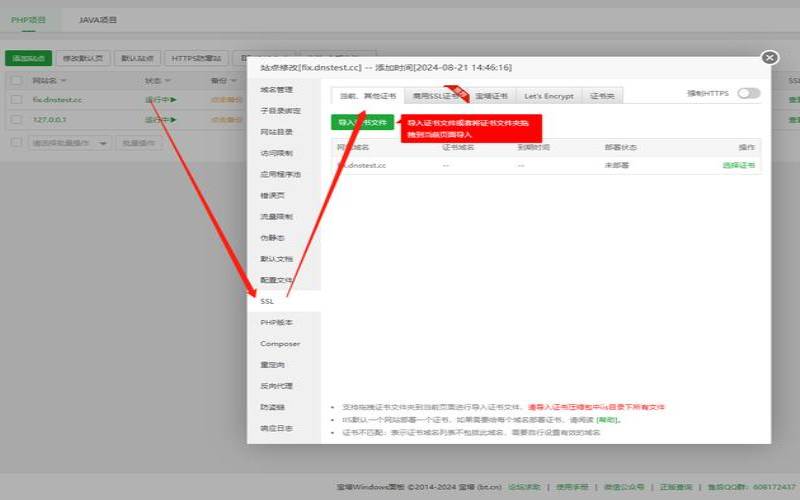
Task: Open Composer in sidebar
Action: point(280,344)
